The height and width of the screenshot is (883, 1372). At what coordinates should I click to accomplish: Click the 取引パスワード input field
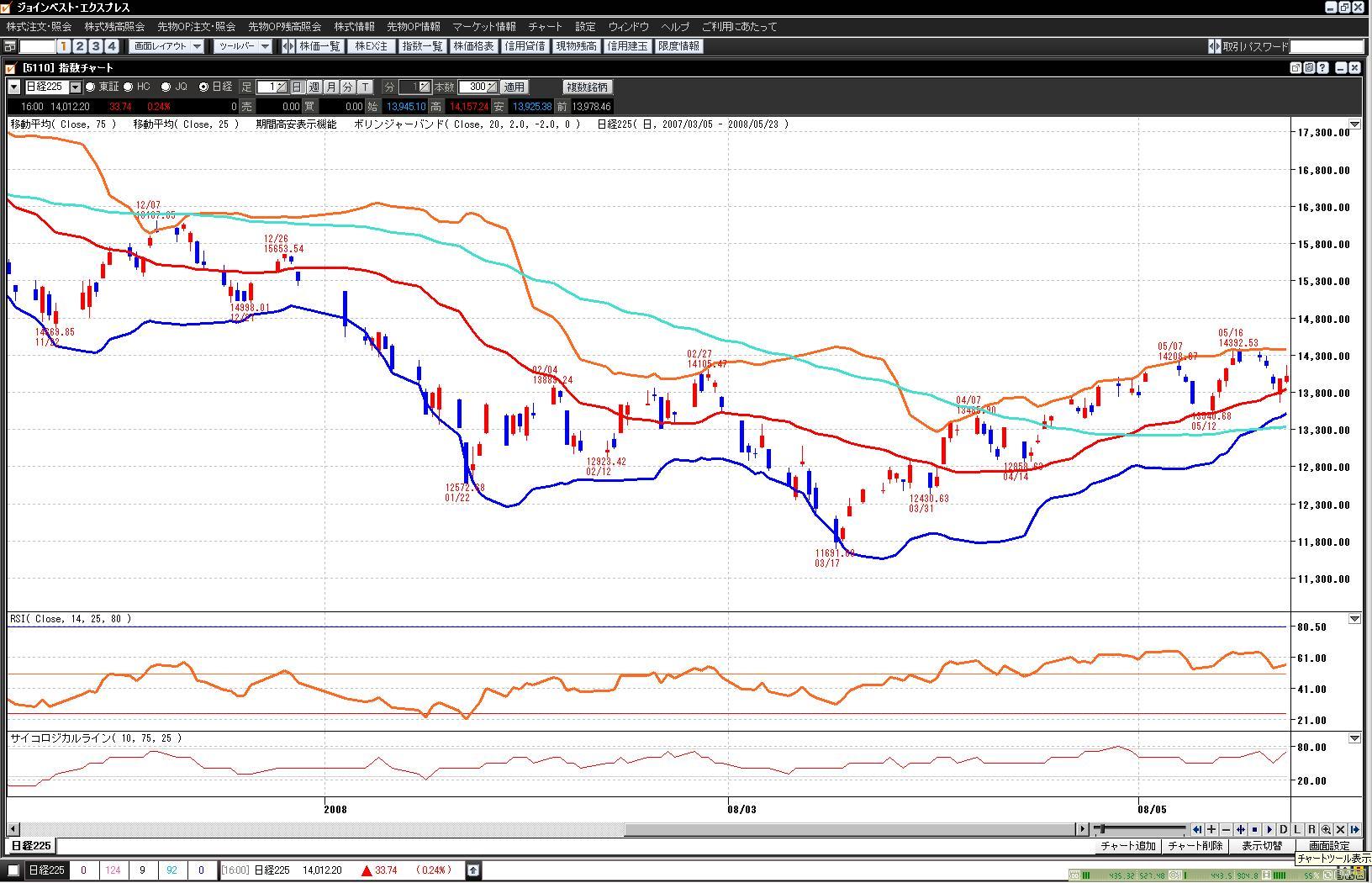[x=1326, y=46]
